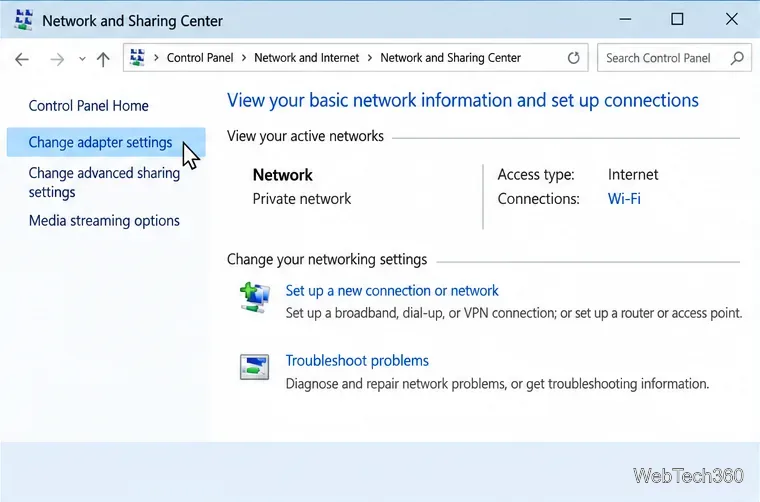Expand the chevron before Control Panel
The image size is (760, 502).
pyautogui.click(x=156, y=58)
